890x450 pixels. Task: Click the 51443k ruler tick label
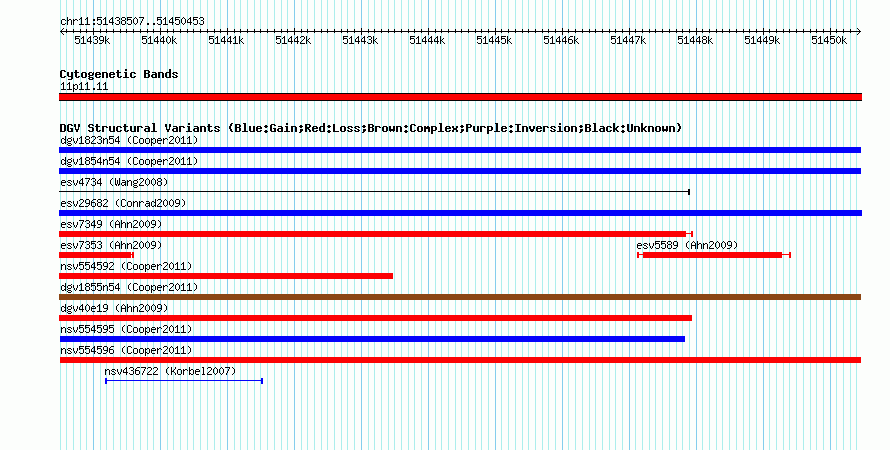[360, 40]
